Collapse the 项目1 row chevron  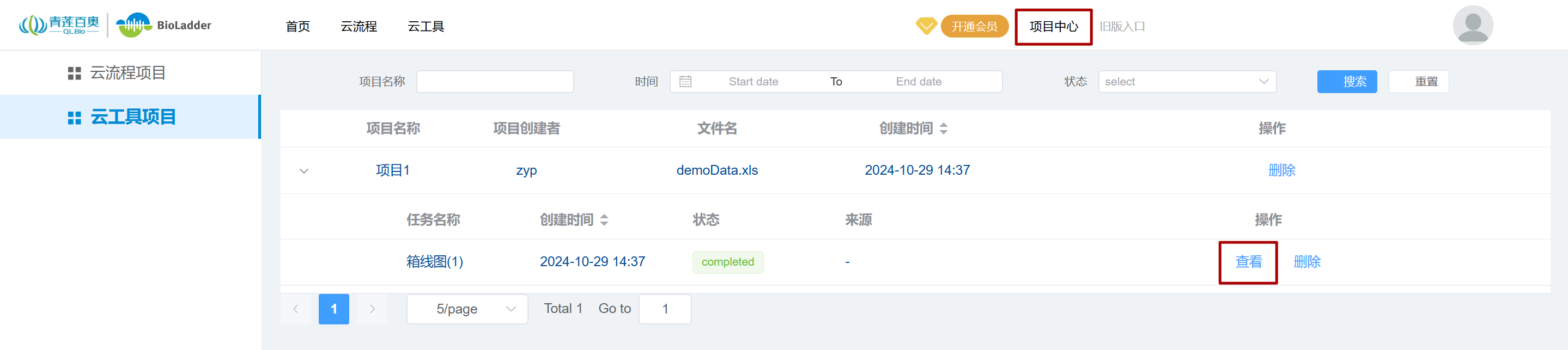coord(304,171)
